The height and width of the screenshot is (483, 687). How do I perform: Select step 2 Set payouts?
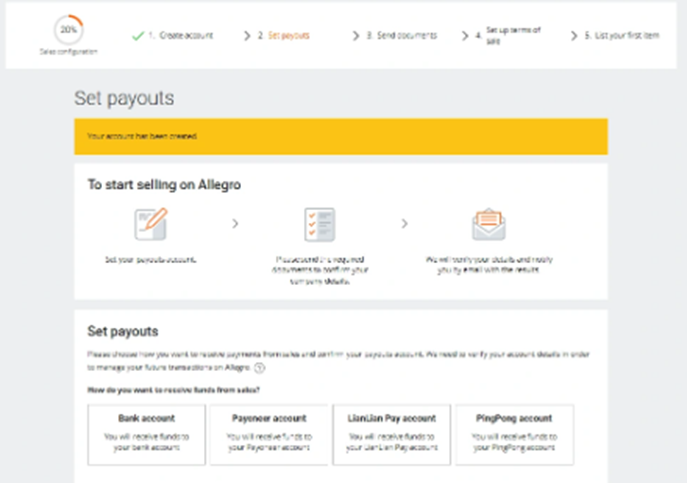pos(283,36)
